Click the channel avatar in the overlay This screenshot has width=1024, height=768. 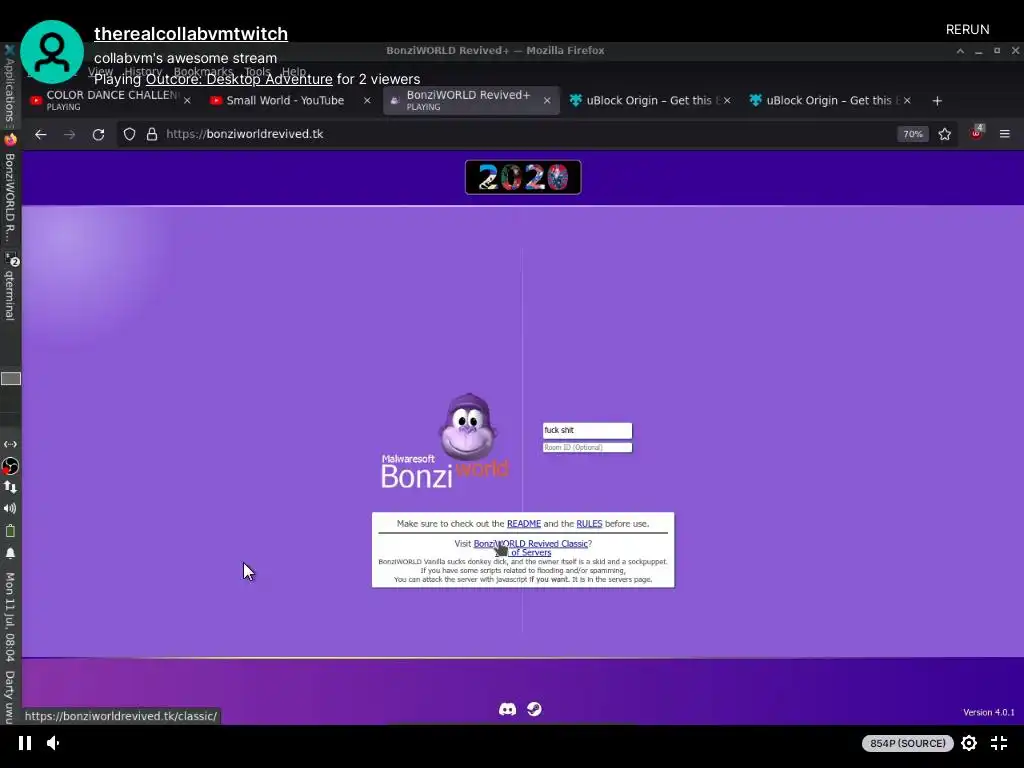pos(52,52)
